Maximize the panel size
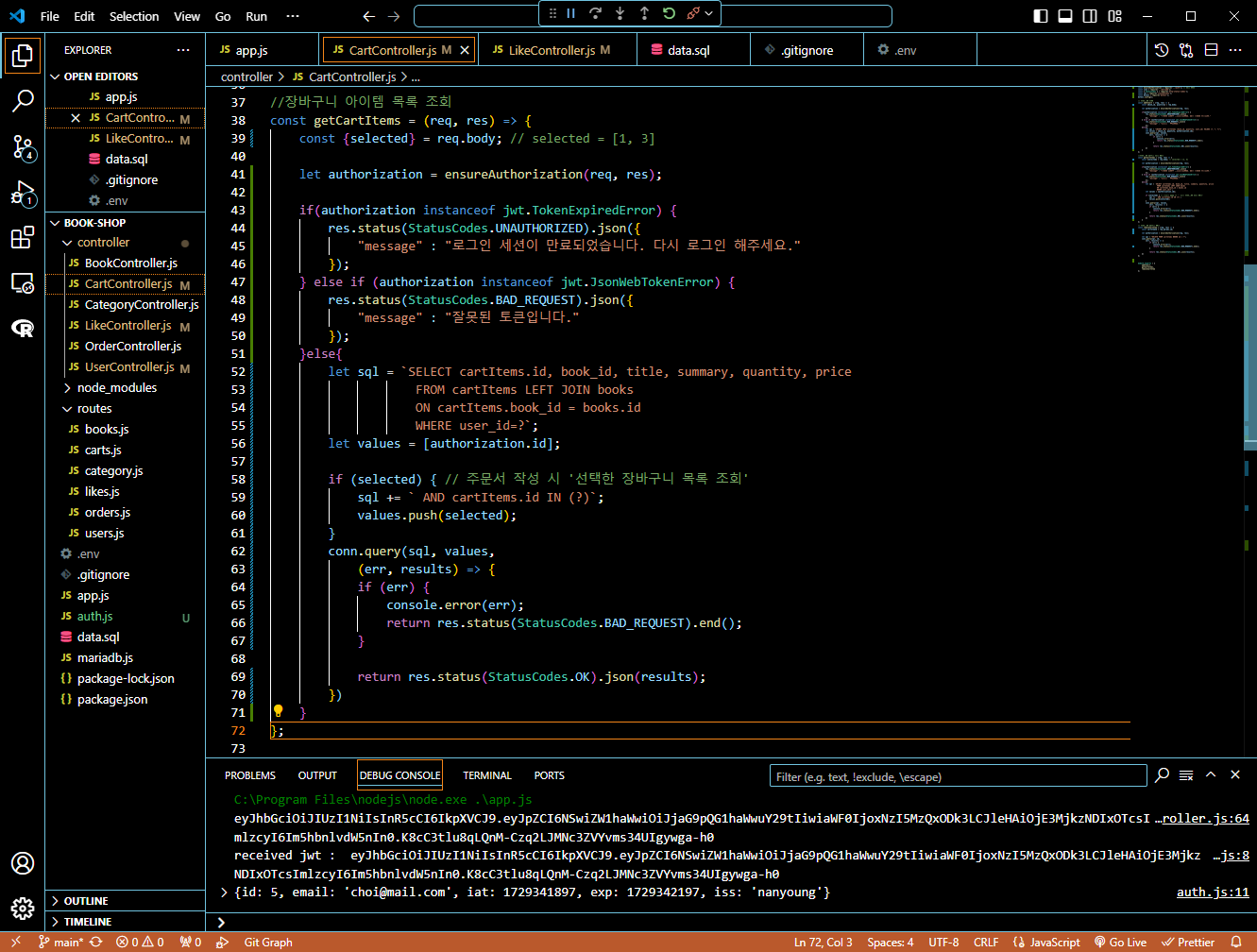This screenshot has width=1257, height=952. 1211,775
